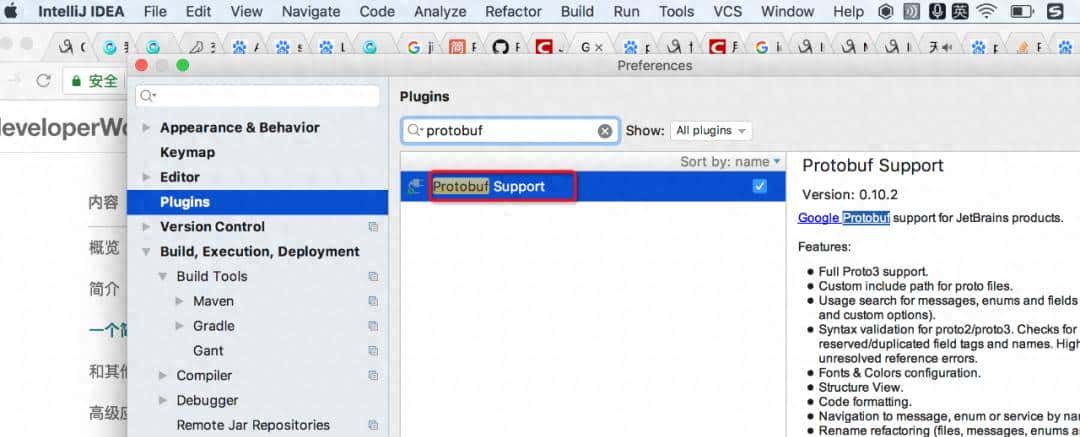Select Keymap in the settings list

(x=187, y=152)
